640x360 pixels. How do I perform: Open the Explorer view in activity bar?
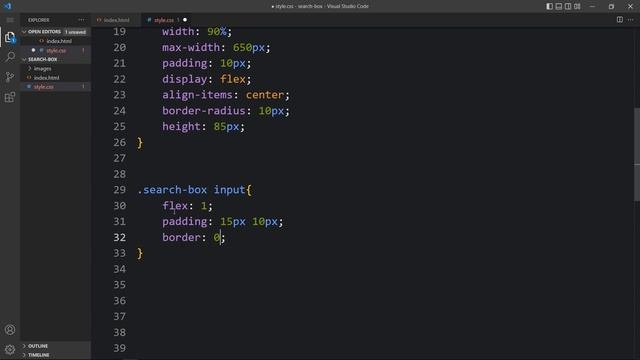click(x=10, y=38)
